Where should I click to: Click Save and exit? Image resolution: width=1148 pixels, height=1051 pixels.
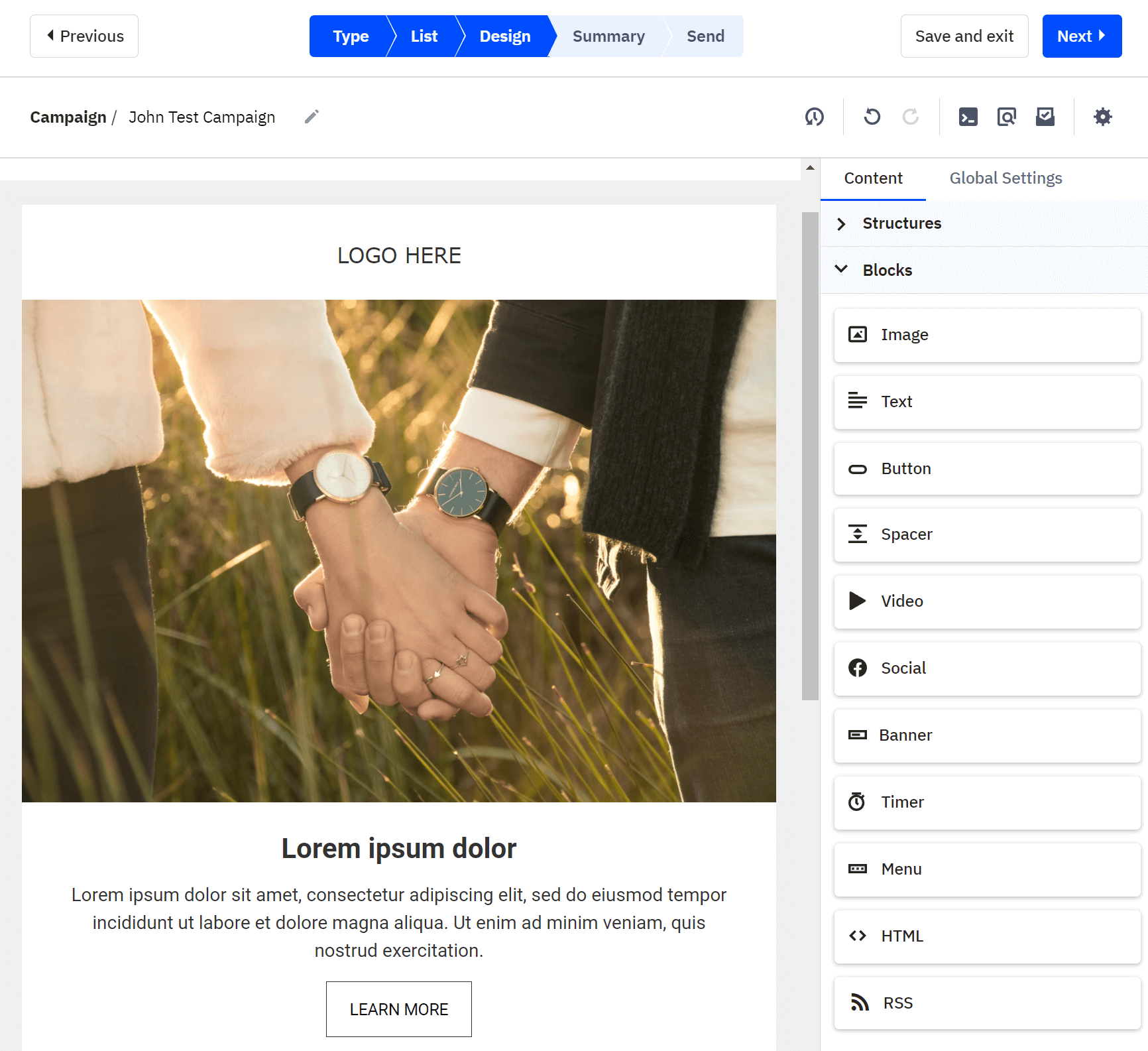pyautogui.click(x=964, y=36)
